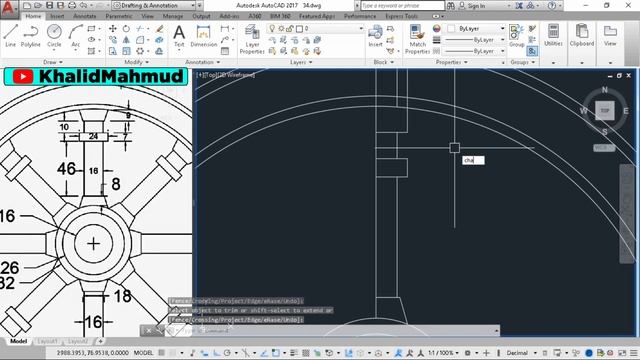Click the object color wheel icon

[x=436, y=29]
